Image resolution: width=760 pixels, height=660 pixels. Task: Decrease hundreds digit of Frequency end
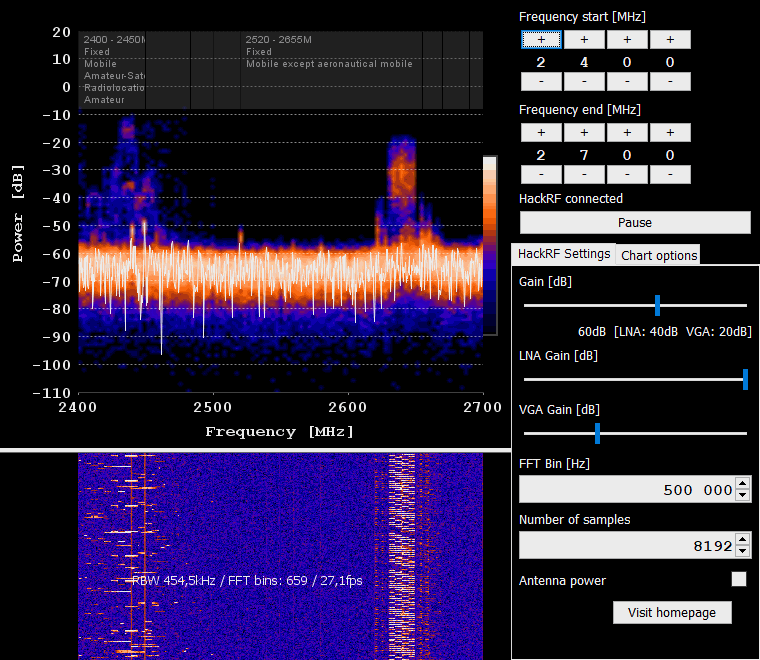584,174
